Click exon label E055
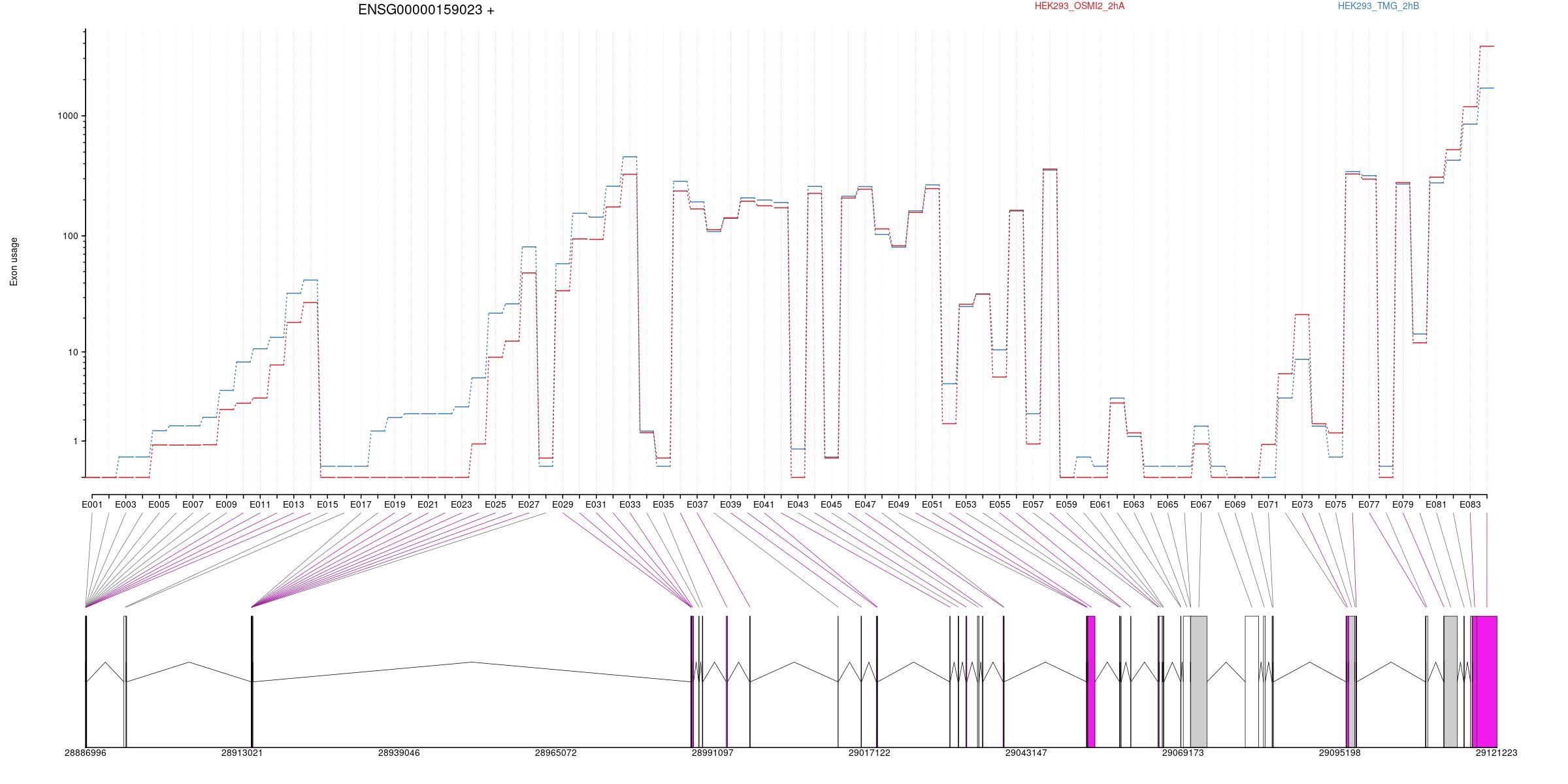Viewport: 1568px width, 784px height. click(1000, 504)
